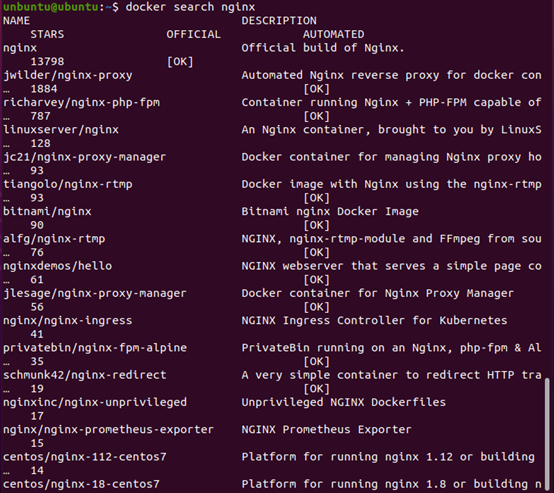This screenshot has height=493, width=554.
Task: Click the star count 13798
Action: click(47, 61)
